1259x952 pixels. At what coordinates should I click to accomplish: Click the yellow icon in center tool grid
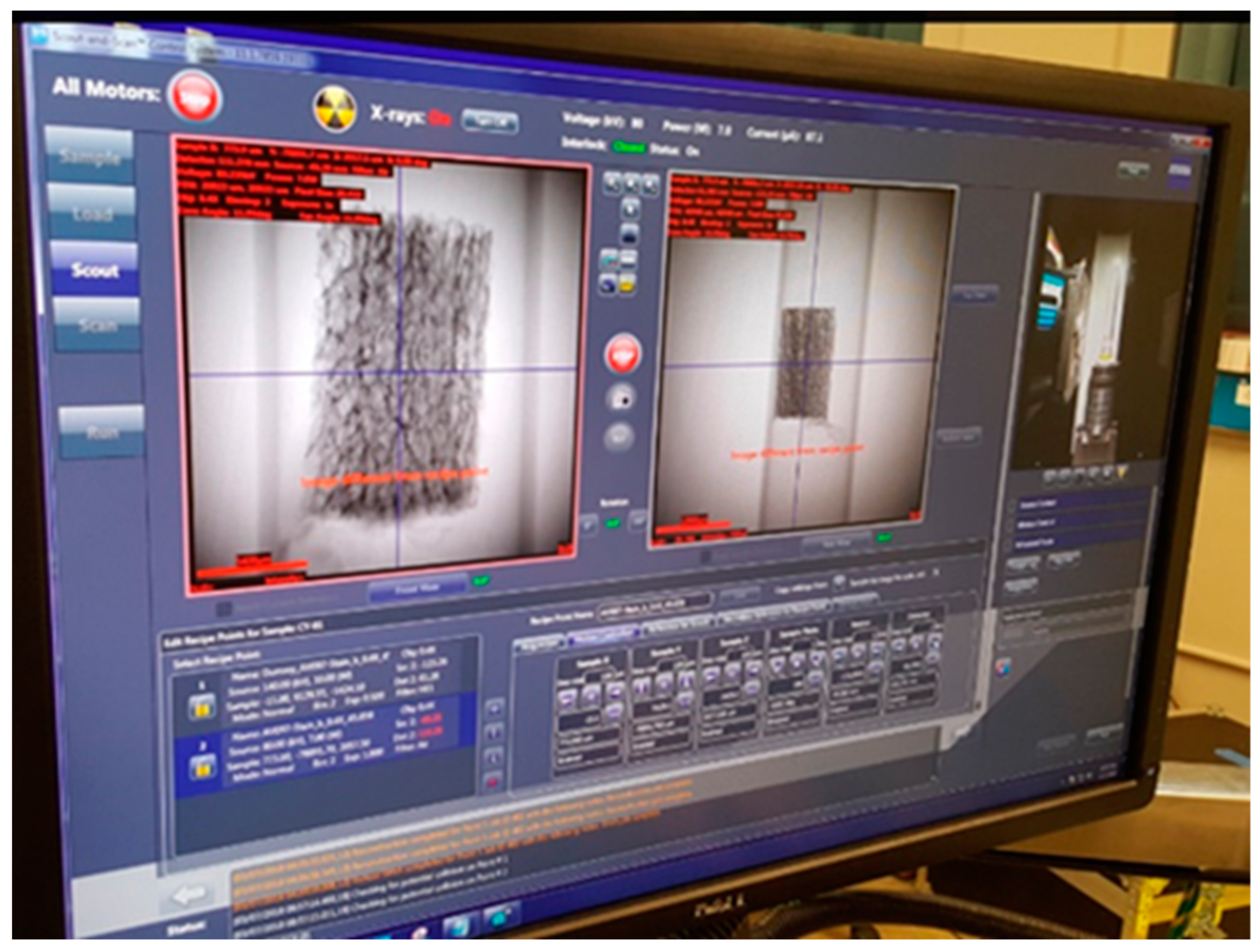(628, 284)
